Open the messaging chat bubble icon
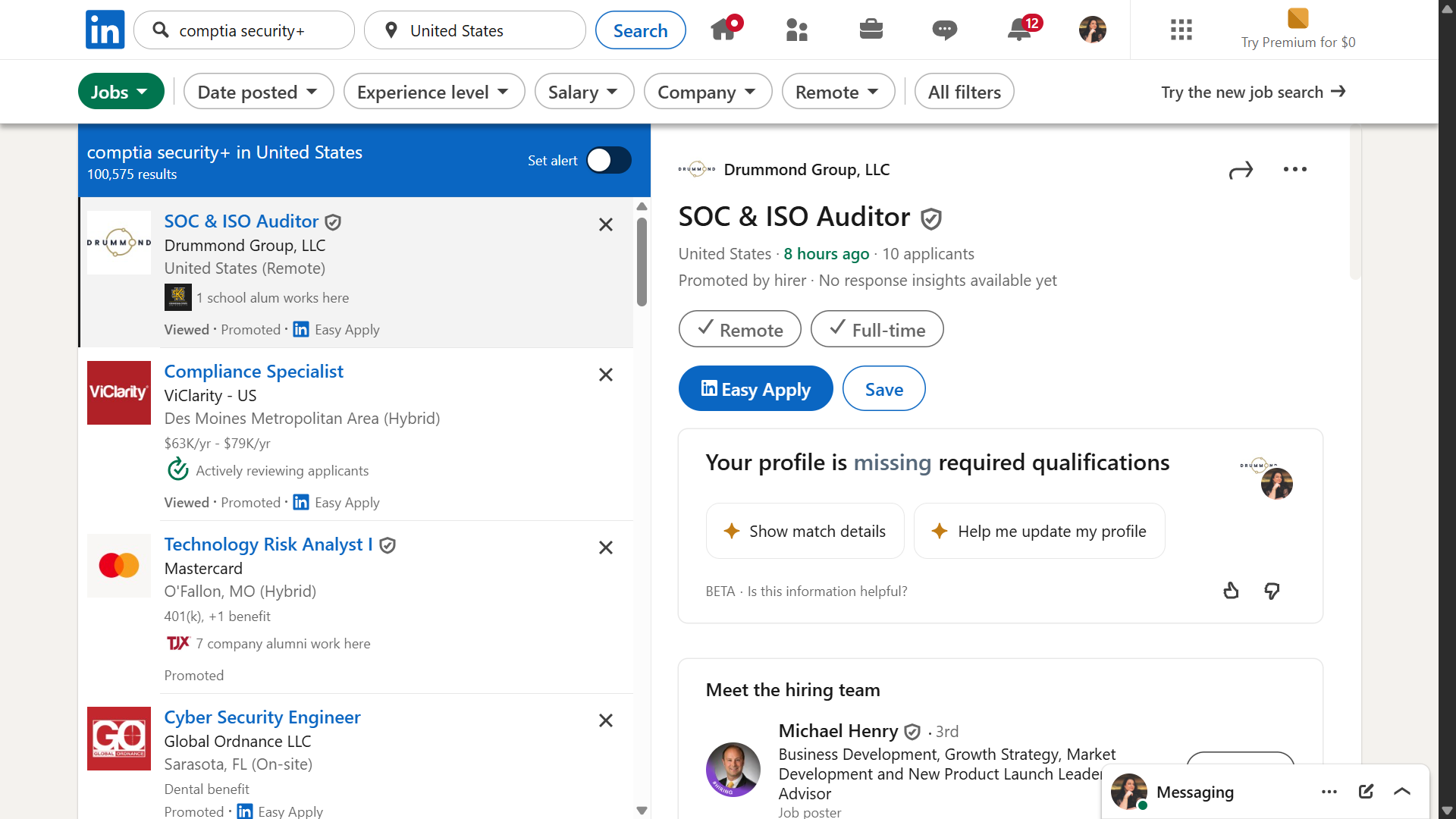 point(944,30)
